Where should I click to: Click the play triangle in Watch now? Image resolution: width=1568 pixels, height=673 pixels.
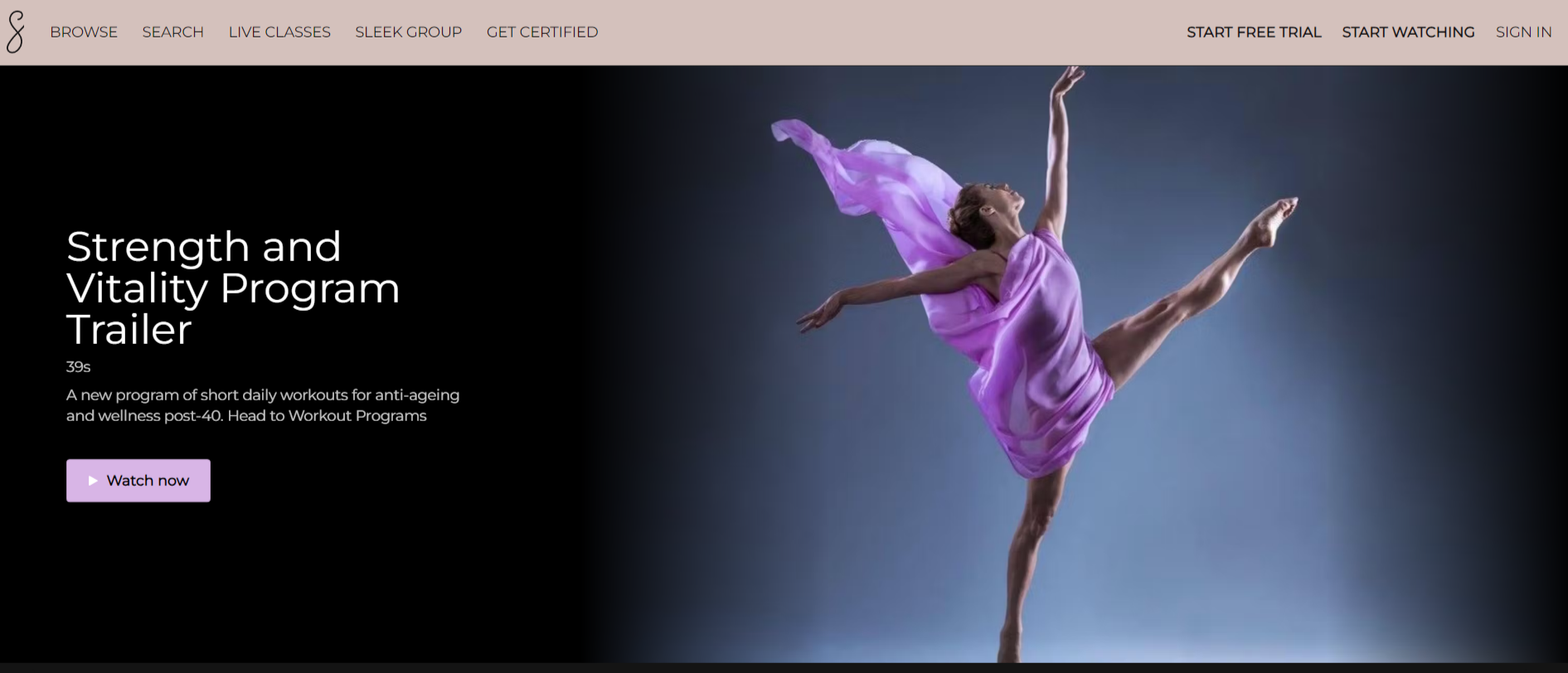pos(93,481)
